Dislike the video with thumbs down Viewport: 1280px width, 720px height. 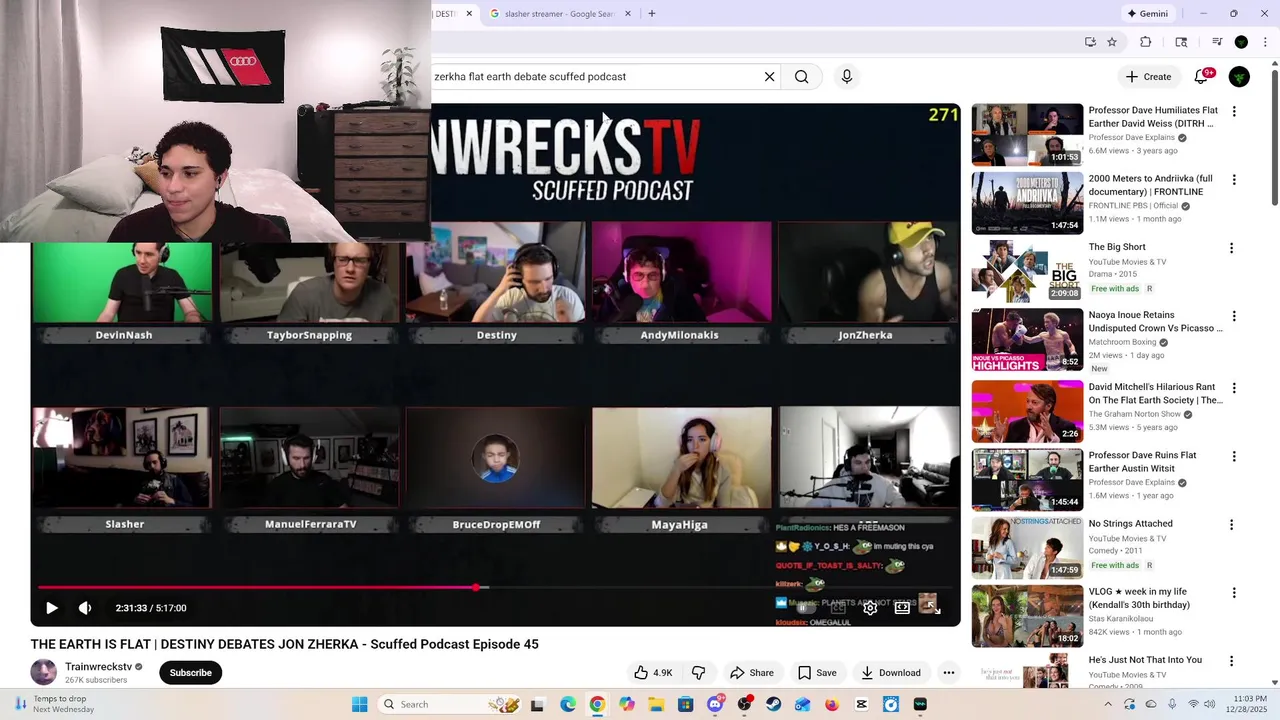(698, 673)
